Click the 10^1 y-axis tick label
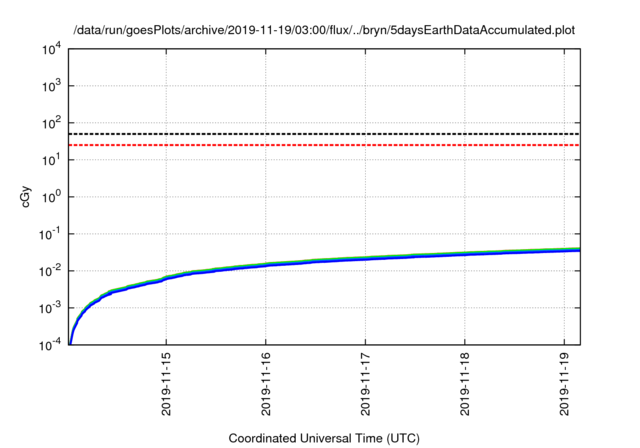 (x=52, y=160)
